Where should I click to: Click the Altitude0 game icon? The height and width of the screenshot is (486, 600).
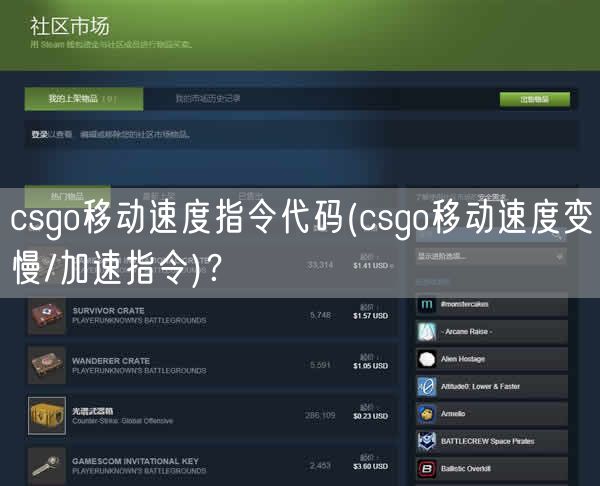(426, 387)
